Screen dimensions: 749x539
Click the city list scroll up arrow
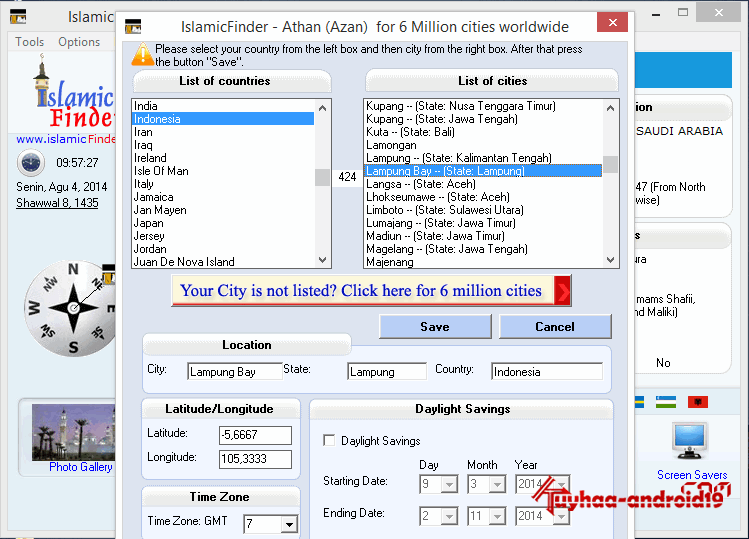(x=610, y=108)
